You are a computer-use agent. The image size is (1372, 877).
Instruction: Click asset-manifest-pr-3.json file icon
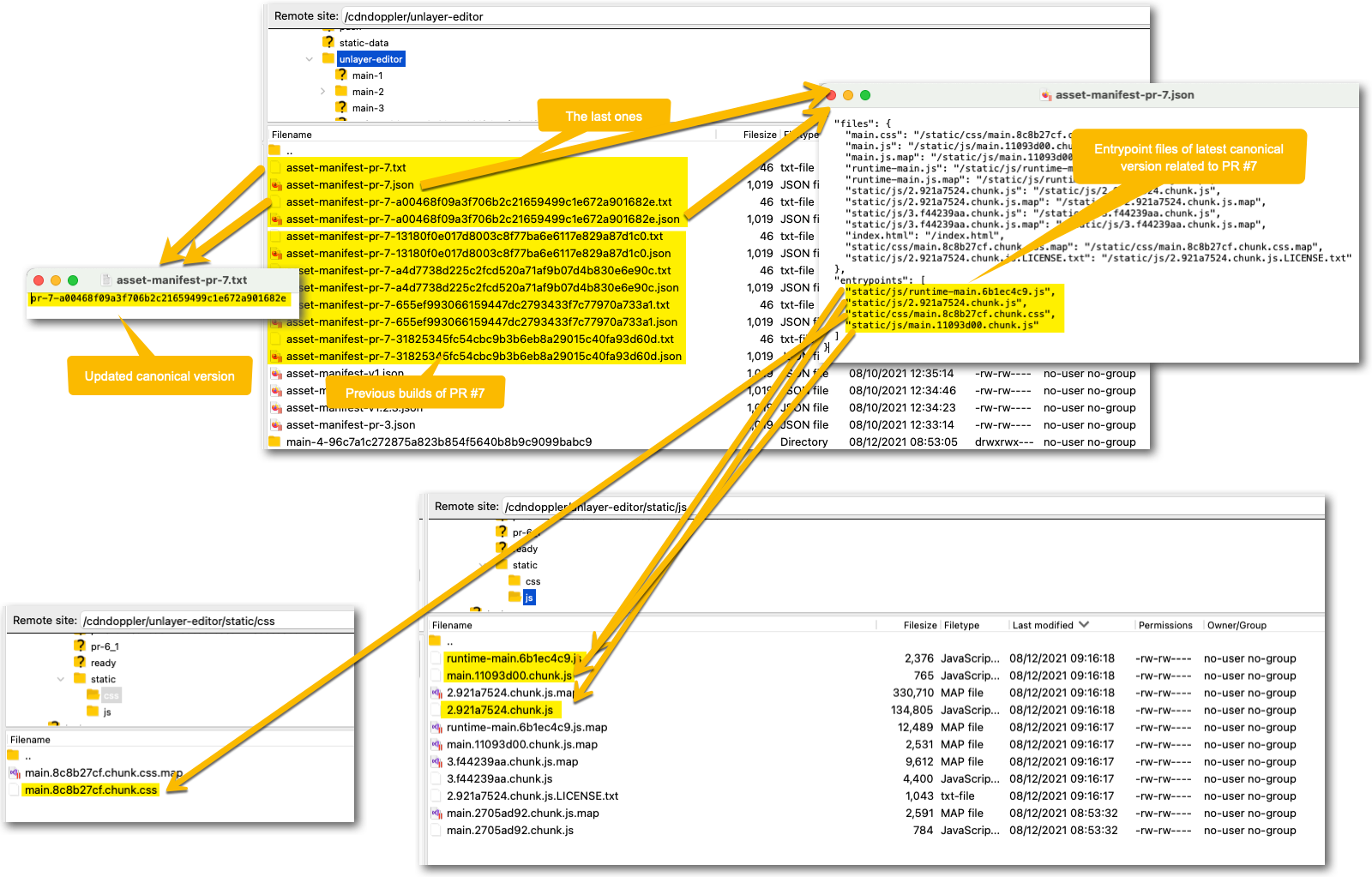[x=276, y=424]
